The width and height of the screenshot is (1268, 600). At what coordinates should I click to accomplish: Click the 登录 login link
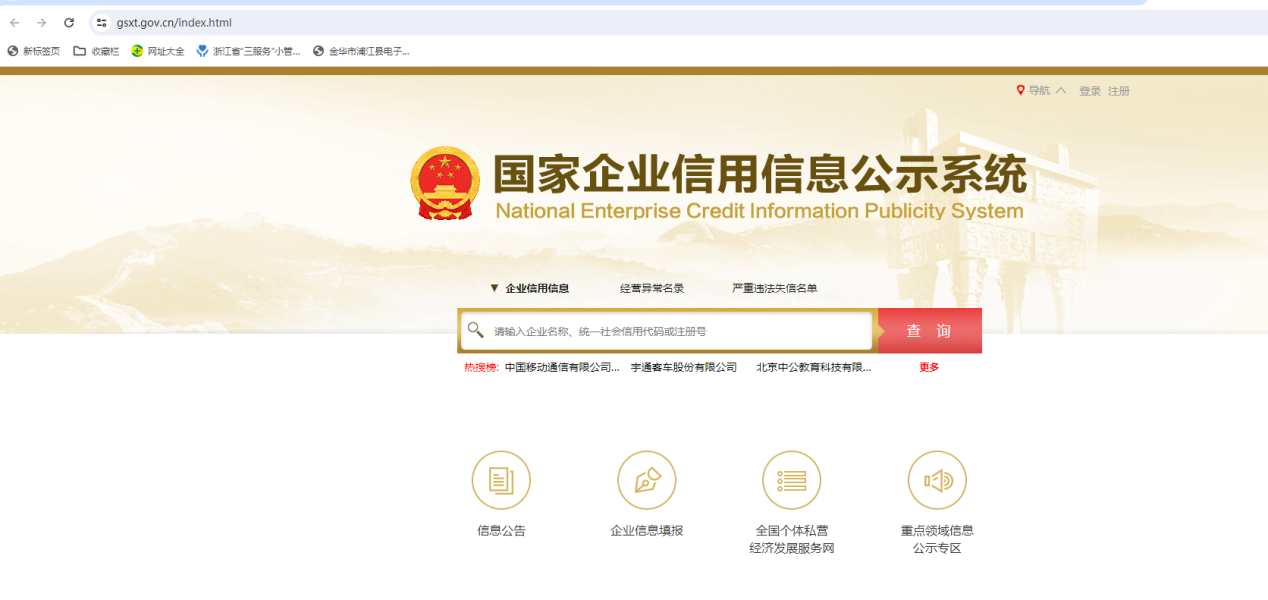pos(1090,91)
